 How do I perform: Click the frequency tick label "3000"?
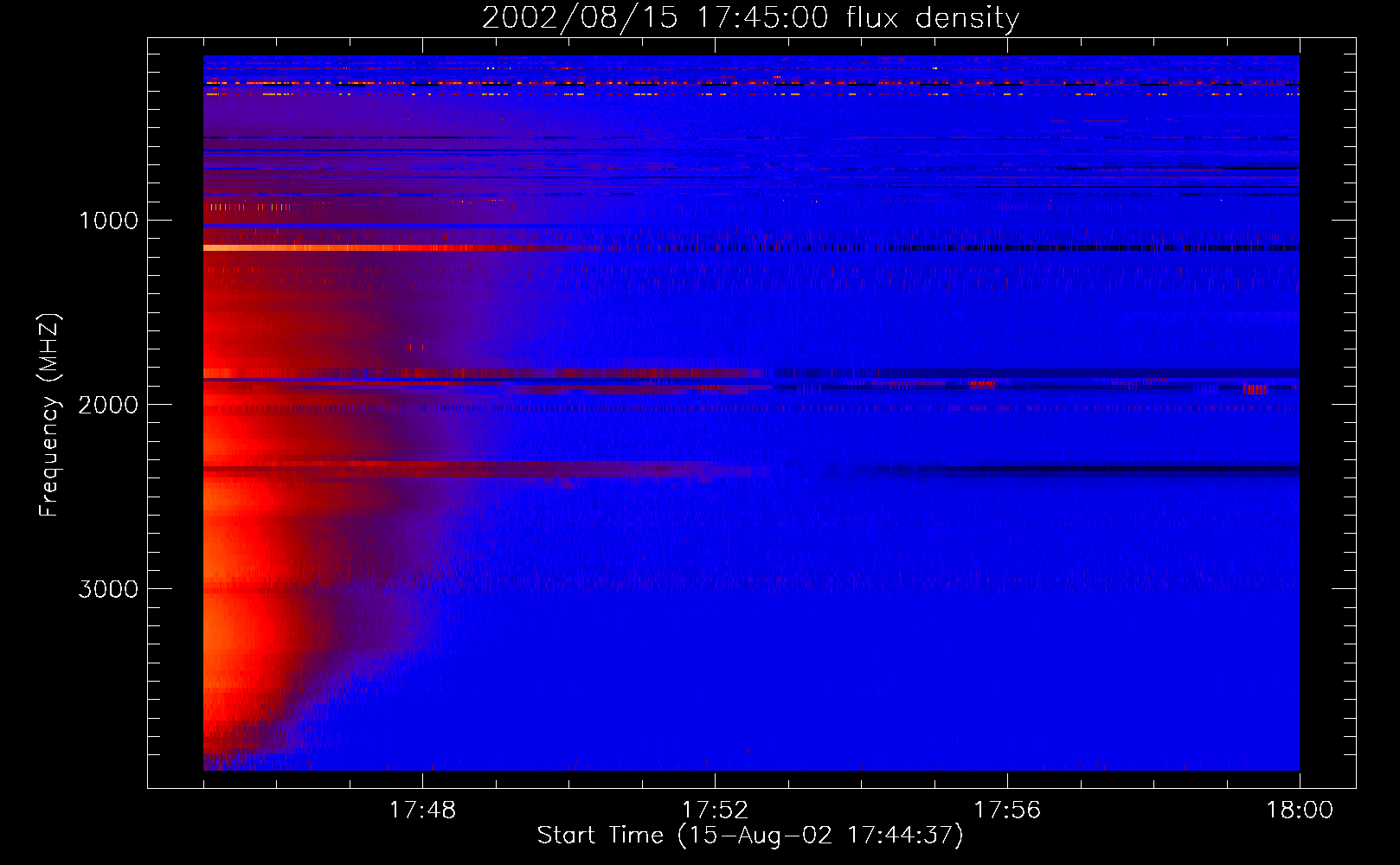pyautogui.click(x=108, y=589)
